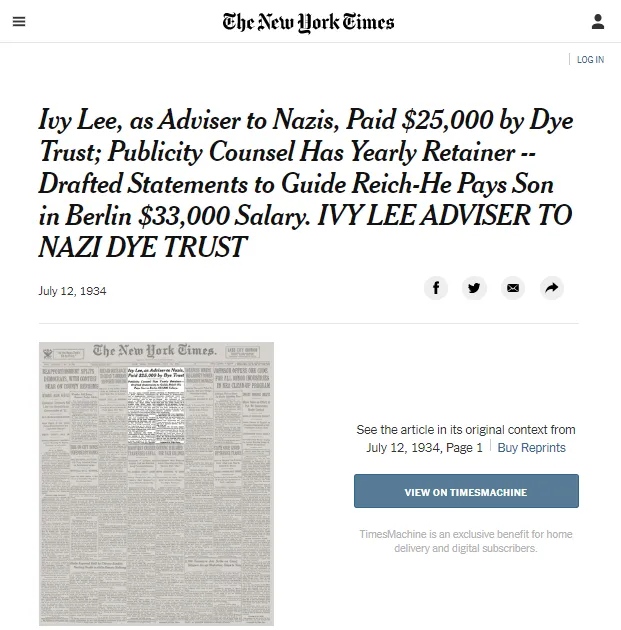Open more sharing options arrow
Viewport: 621px width, 630px height.
click(x=552, y=288)
